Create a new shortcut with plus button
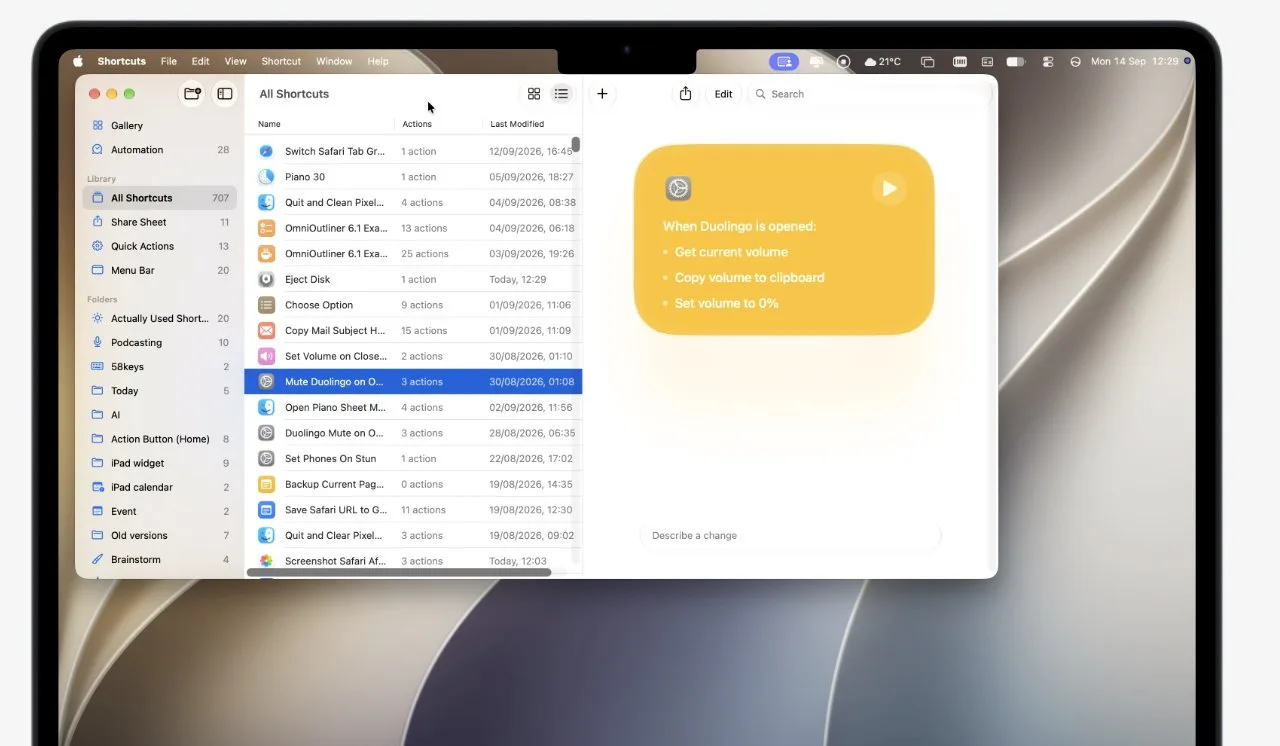The image size is (1280, 746). [x=602, y=94]
